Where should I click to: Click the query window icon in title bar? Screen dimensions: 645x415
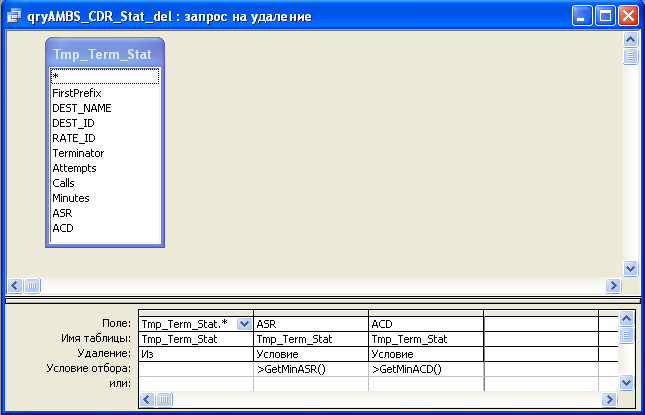tap(14, 16)
